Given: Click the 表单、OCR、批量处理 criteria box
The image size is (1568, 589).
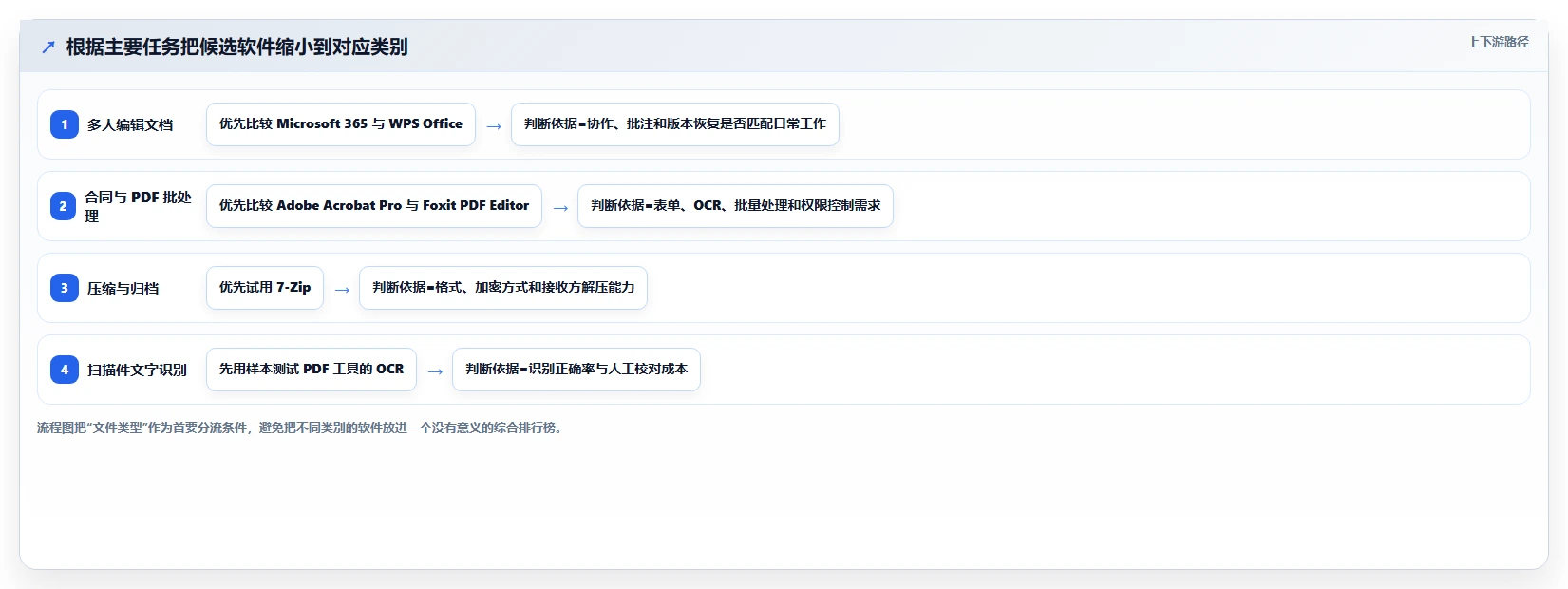Looking at the screenshot, I should tap(736, 206).
